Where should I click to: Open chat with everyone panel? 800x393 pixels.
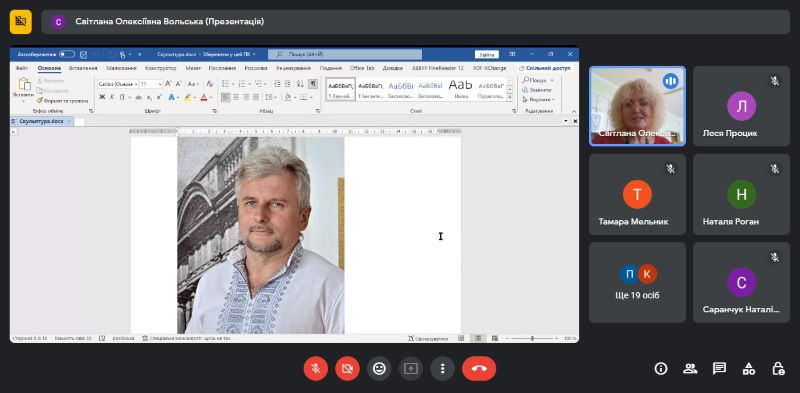719,369
